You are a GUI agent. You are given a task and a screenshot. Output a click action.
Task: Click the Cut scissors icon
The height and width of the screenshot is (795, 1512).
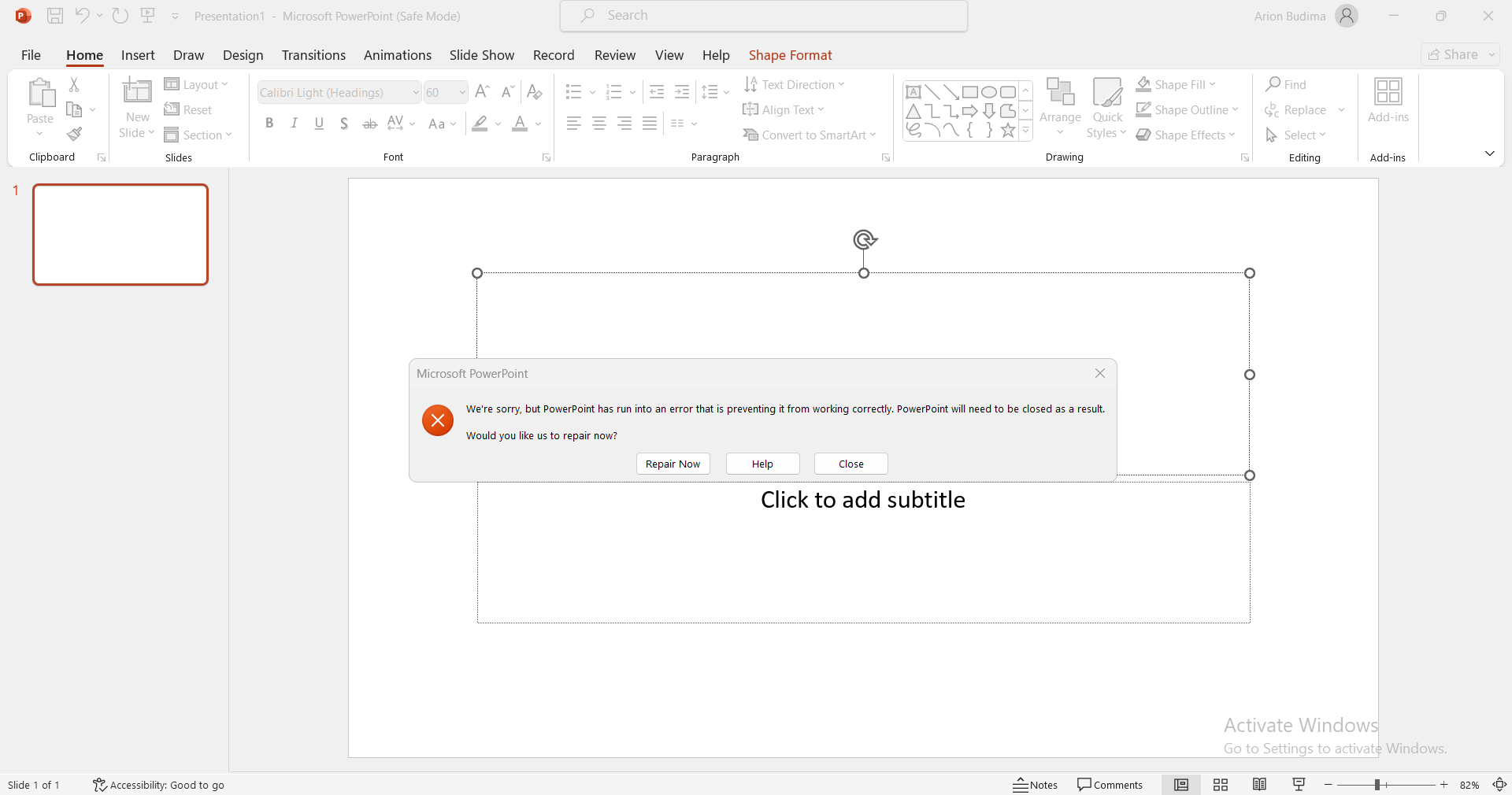(74, 84)
